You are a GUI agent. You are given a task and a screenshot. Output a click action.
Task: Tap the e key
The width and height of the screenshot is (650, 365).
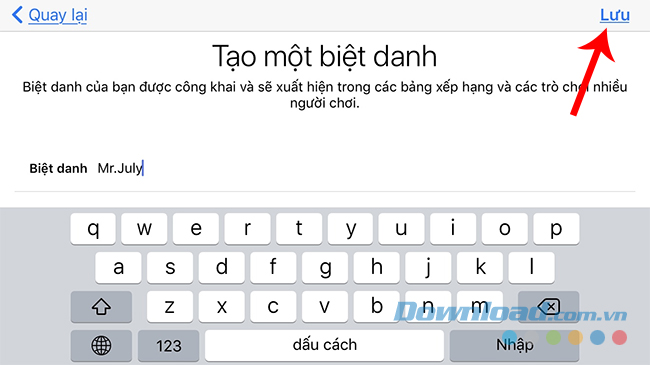pyautogui.click(x=196, y=229)
